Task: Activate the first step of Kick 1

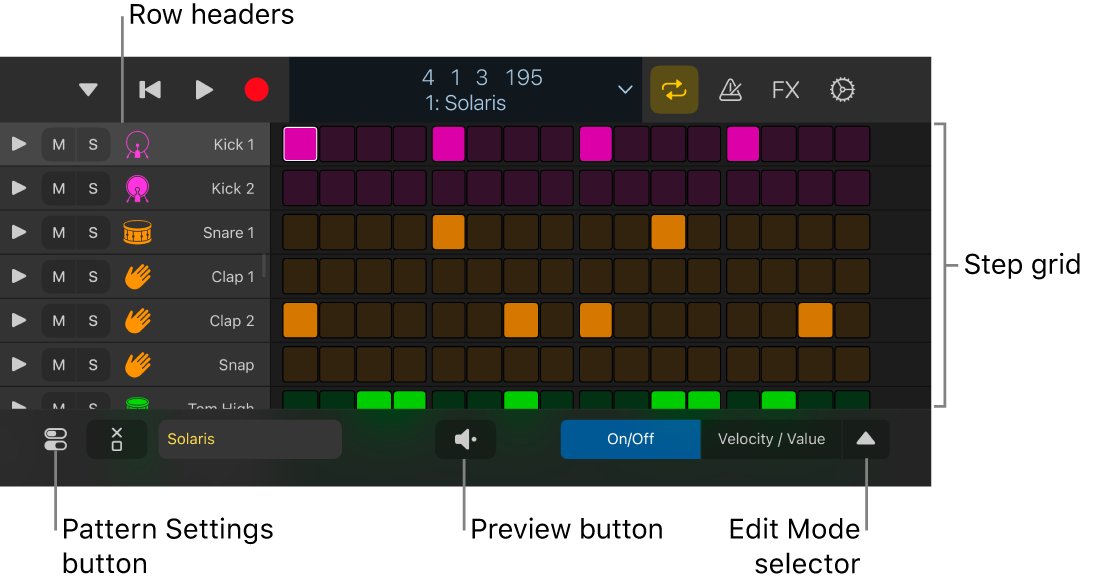Action: tap(299, 144)
